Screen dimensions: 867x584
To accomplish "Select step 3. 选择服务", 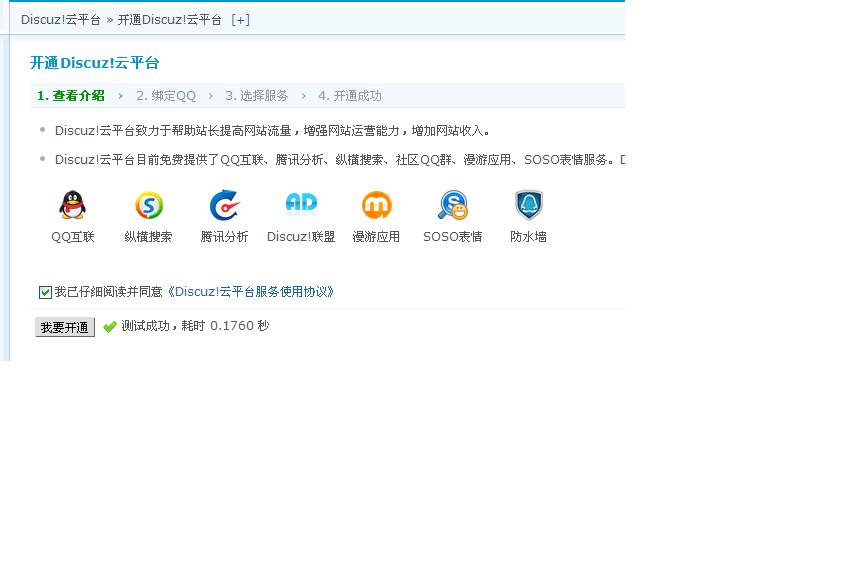I will (257, 96).
